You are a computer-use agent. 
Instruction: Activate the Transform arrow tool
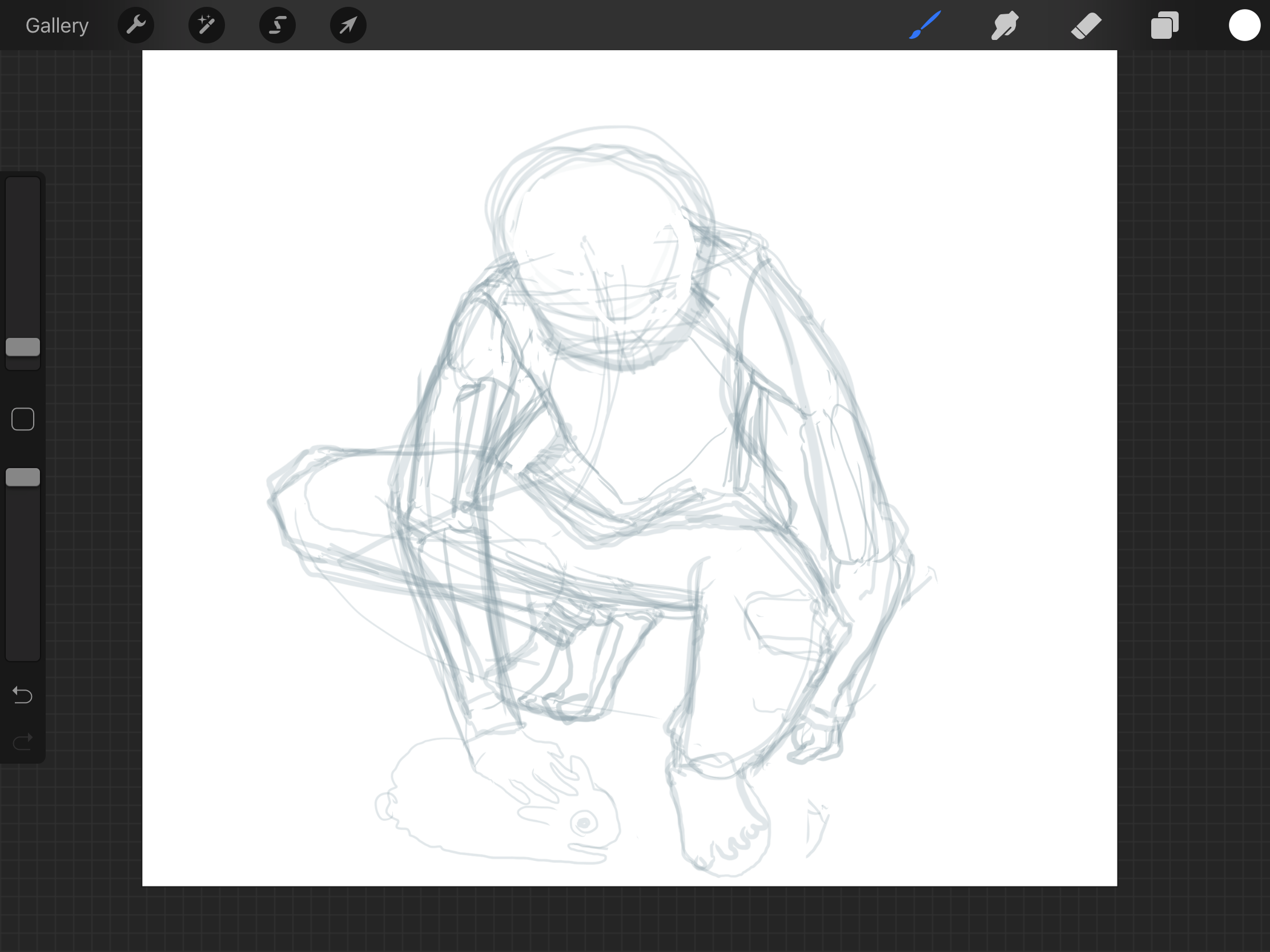click(x=348, y=25)
